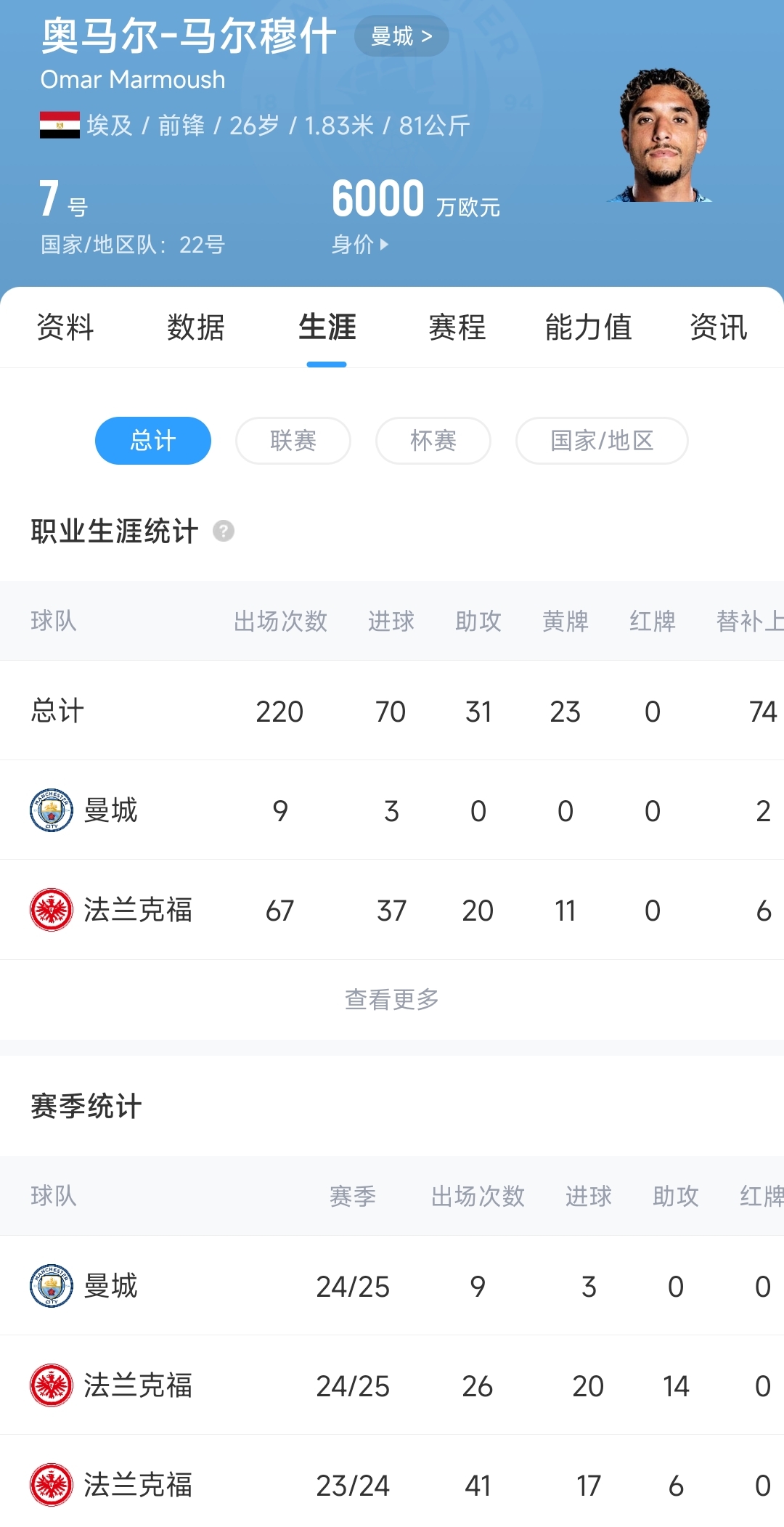Open the 赛程 tab
Viewport: 784px width, 1527px height.
(x=457, y=327)
